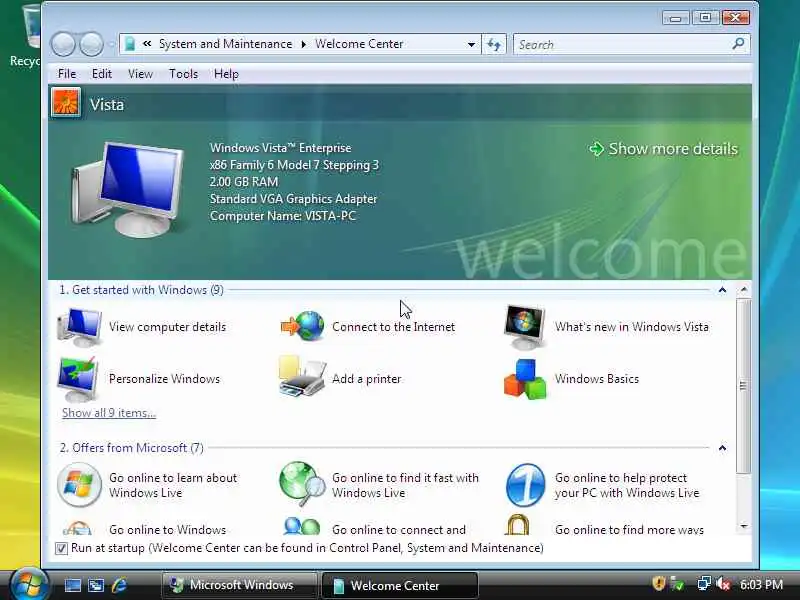Image resolution: width=800 pixels, height=600 pixels.
Task: Open the Windows Start orb
Action: (29, 585)
